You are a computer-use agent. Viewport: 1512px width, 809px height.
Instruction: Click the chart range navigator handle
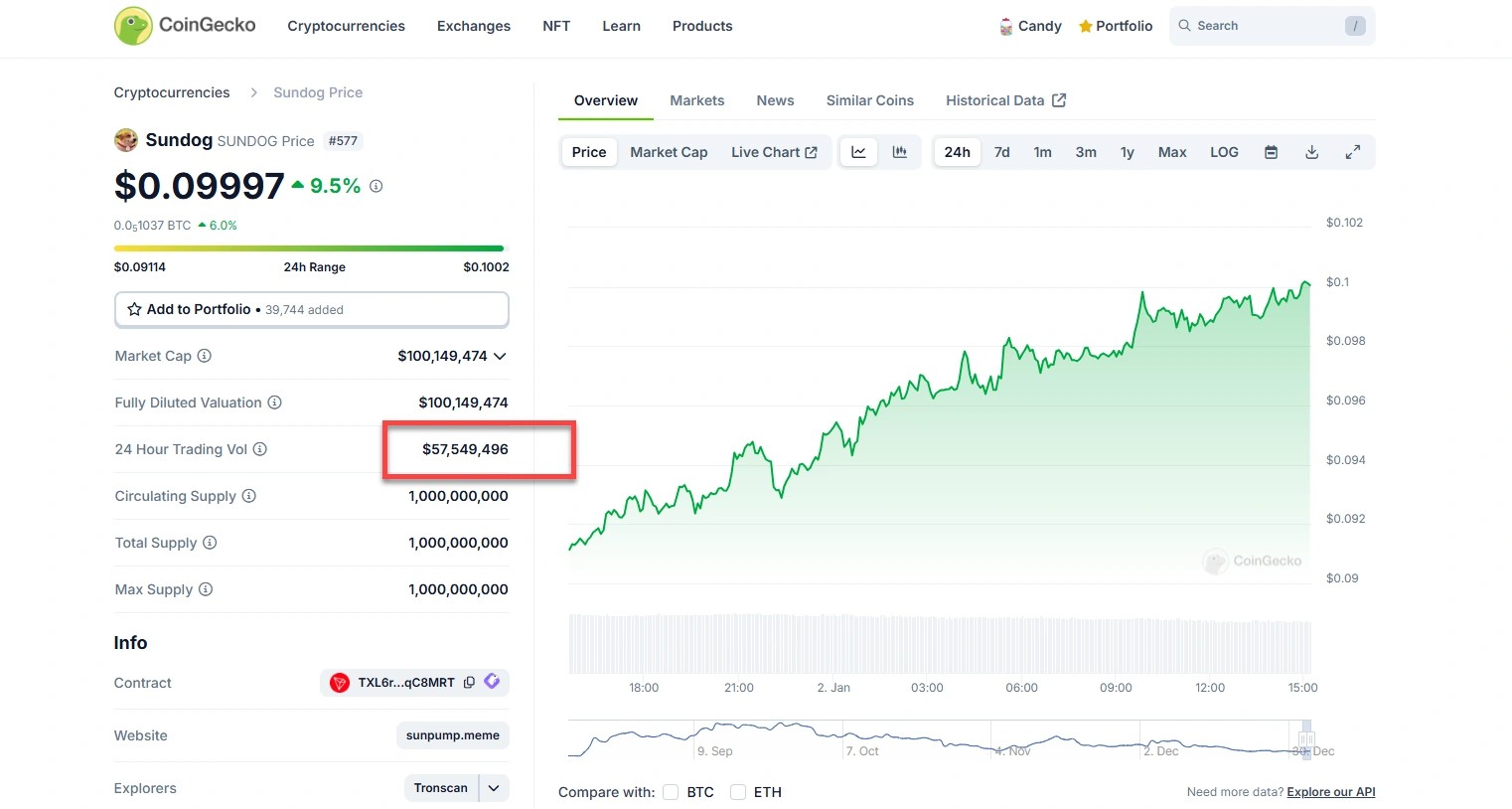1306,738
